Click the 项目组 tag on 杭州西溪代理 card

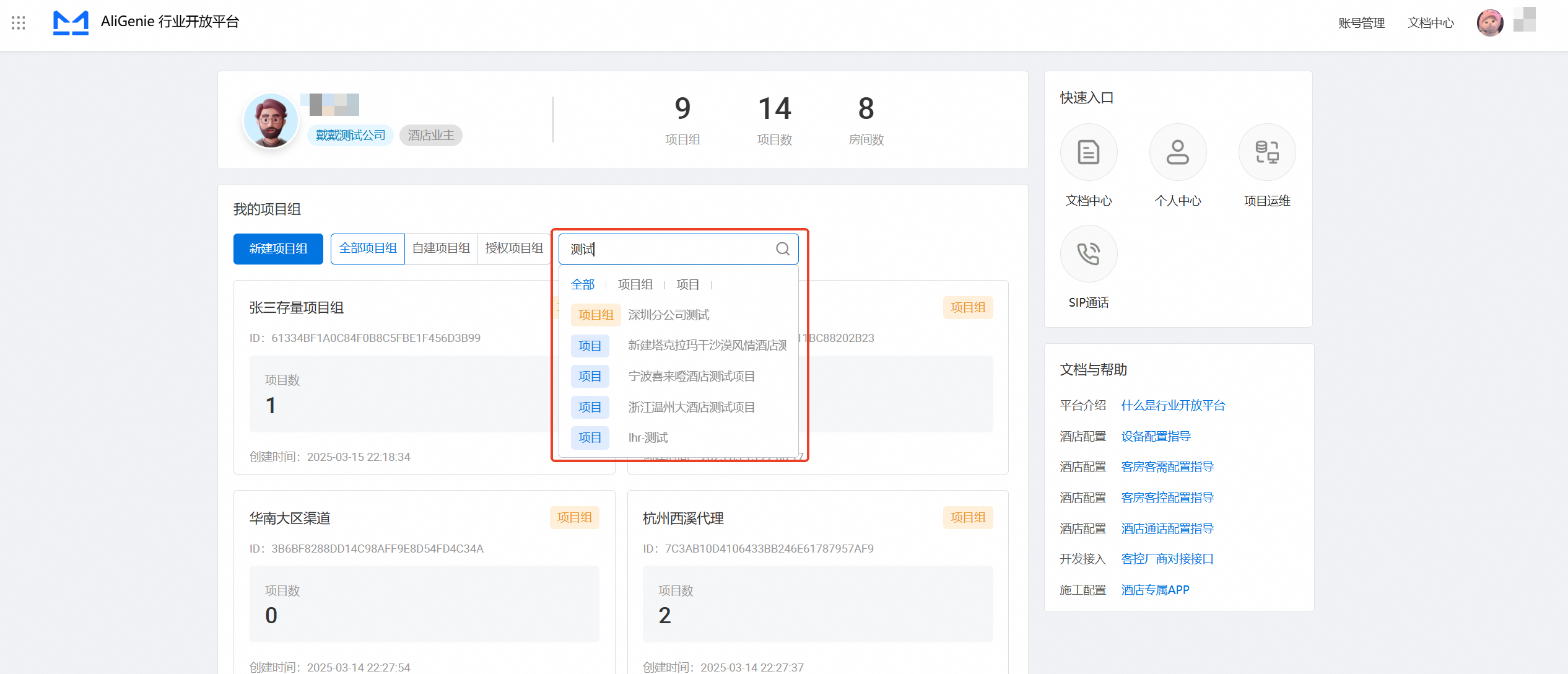pos(968,517)
